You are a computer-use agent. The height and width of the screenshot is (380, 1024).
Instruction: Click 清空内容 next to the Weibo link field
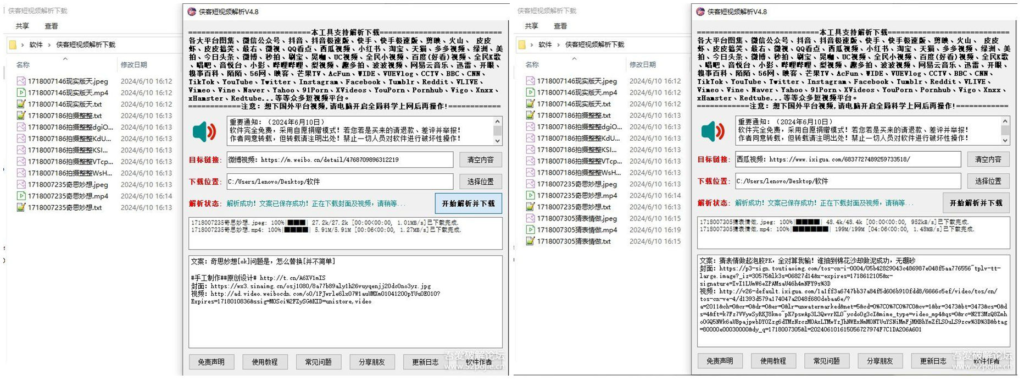(x=480, y=159)
